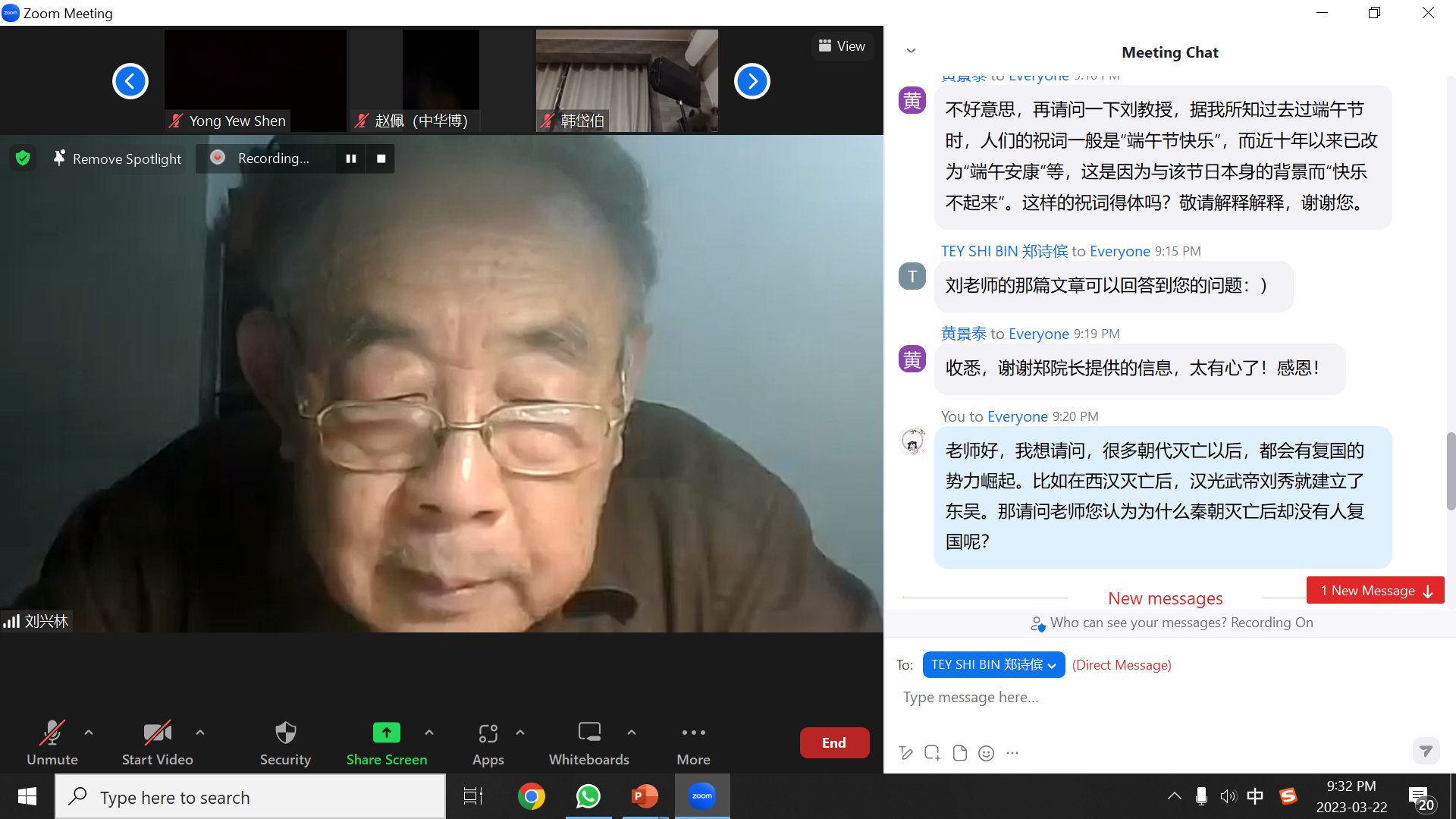Show hidden system tray icons
Viewport: 1456px width, 819px height.
1175,796
